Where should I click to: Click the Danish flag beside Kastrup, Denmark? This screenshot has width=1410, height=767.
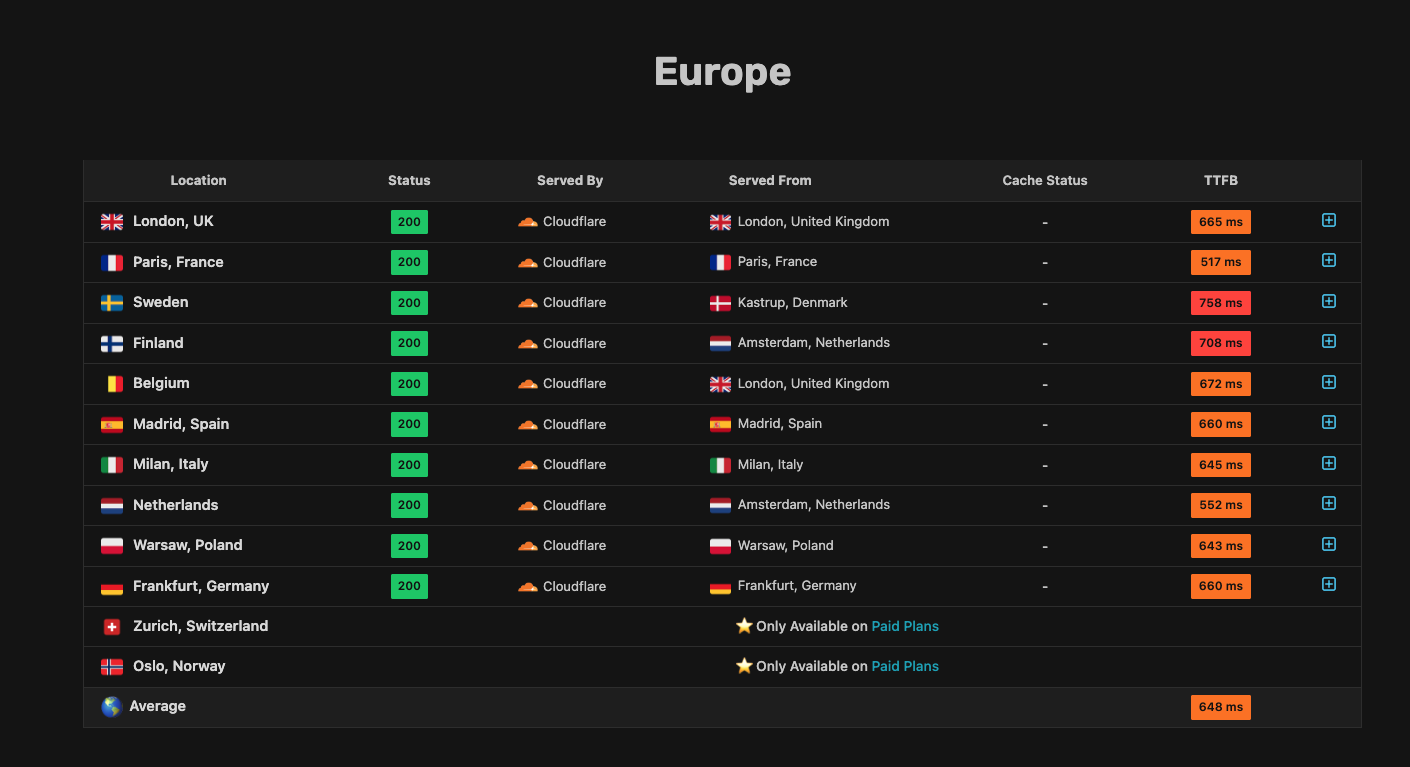tap(720, 303)
